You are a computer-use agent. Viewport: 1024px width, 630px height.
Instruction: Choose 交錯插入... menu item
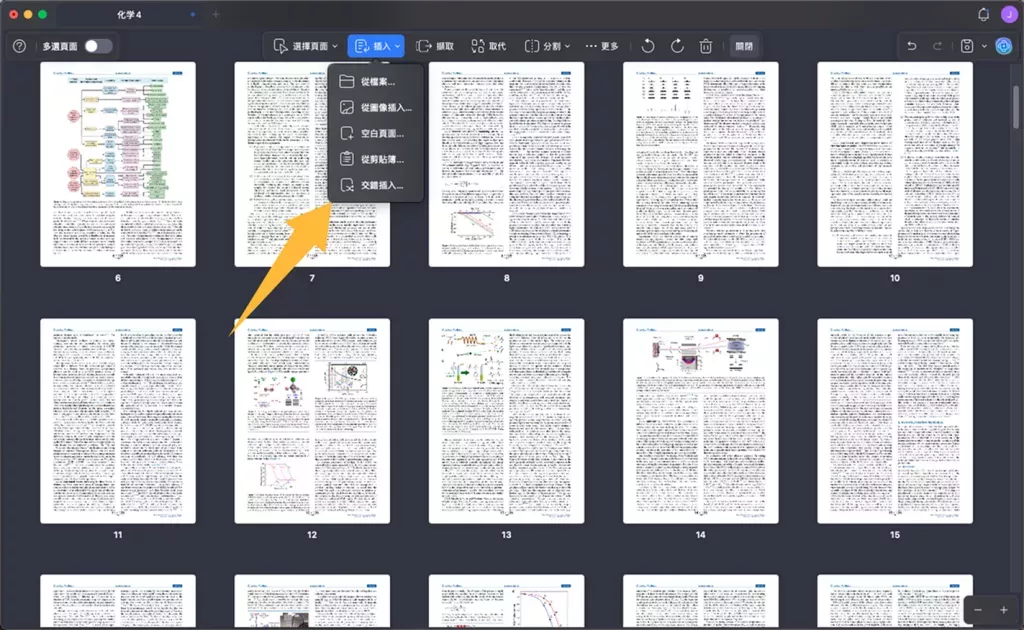[x=376, y=185]
